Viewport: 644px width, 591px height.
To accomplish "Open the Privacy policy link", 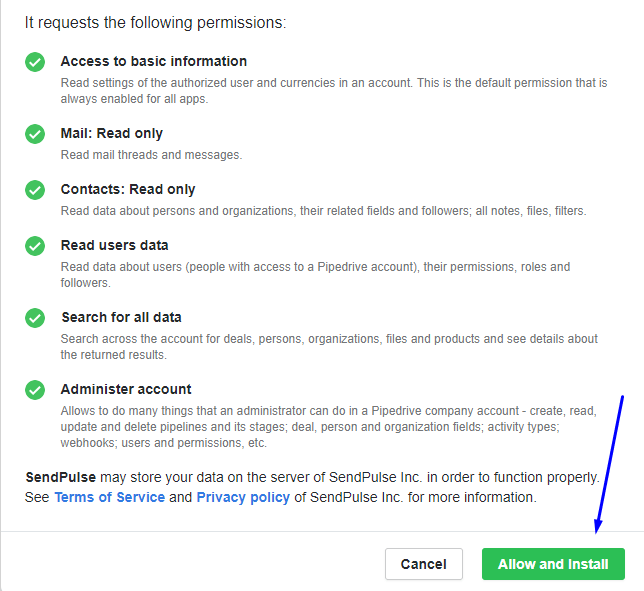I will point(243,497).
